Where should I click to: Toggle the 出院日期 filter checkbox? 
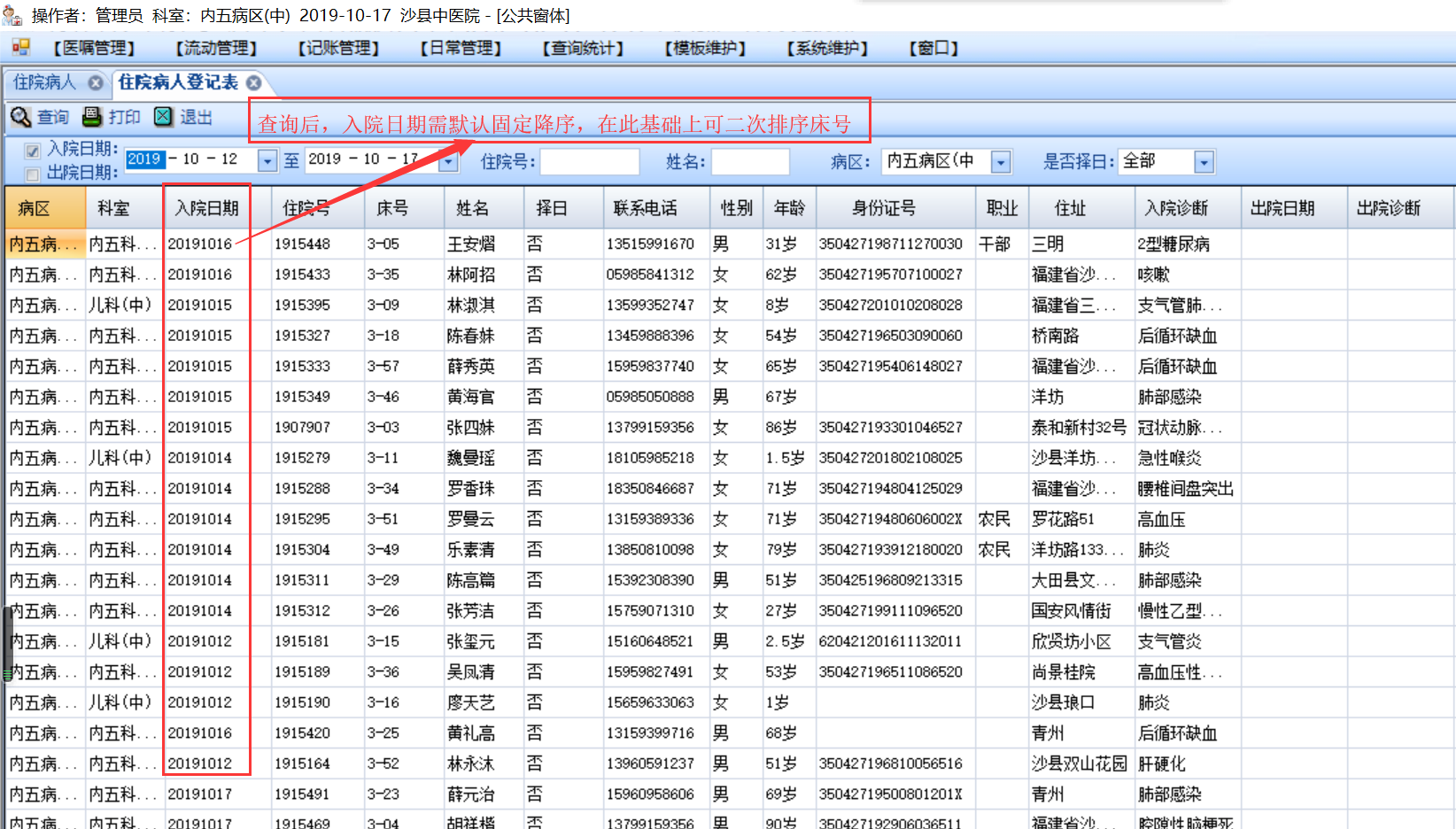coord(33,174)
